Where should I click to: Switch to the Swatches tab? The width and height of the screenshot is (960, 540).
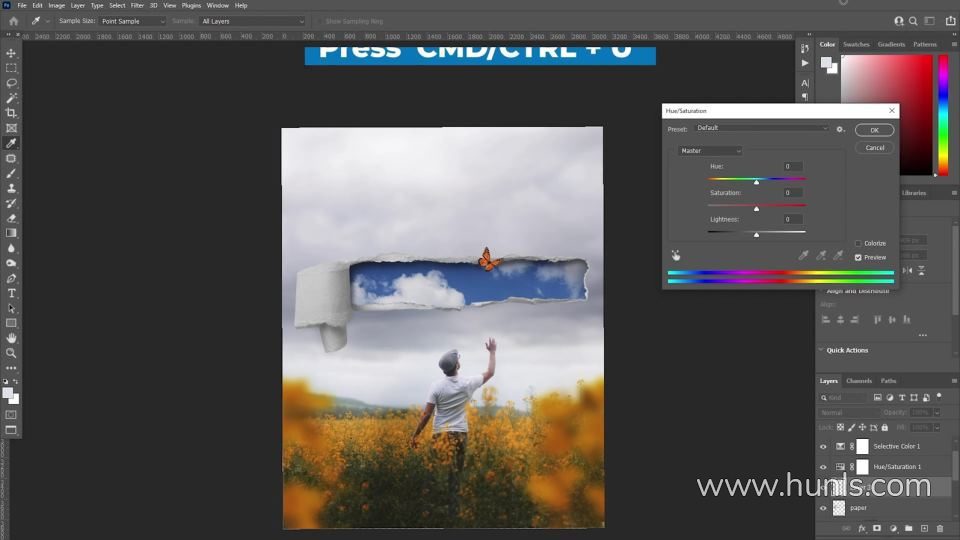pos(856,44)
